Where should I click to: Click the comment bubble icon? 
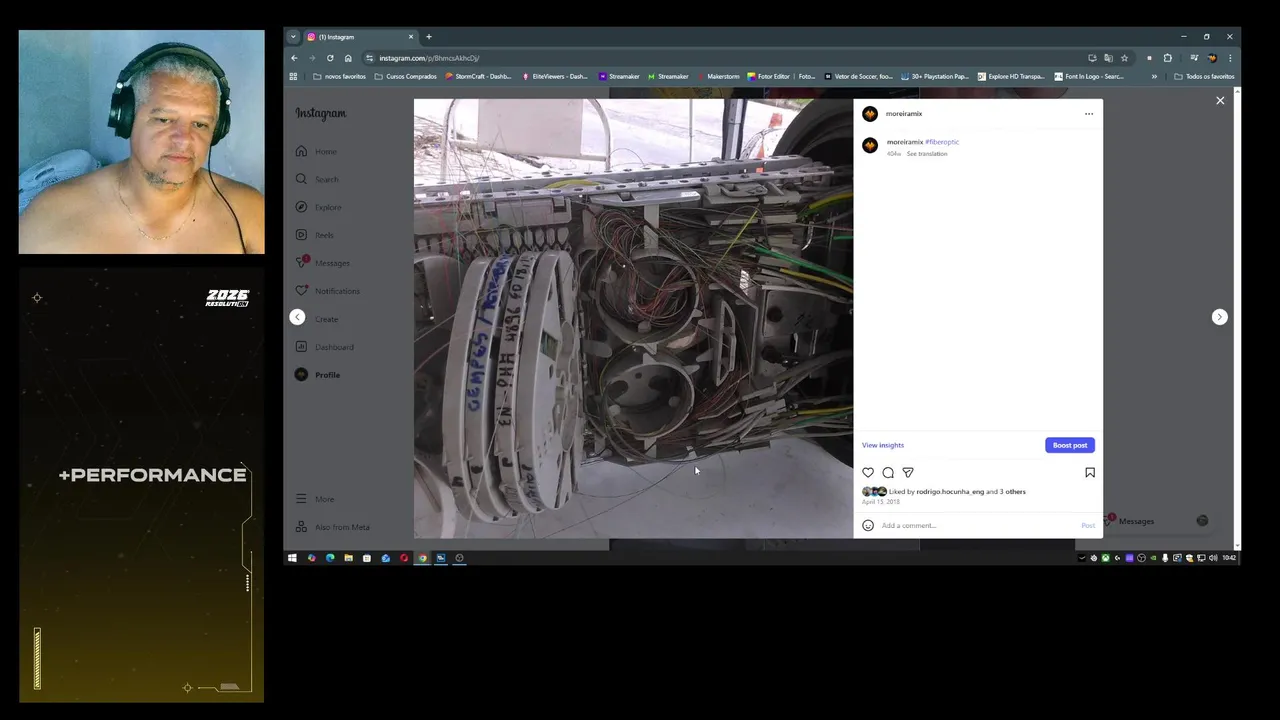(x=888, y=472)
